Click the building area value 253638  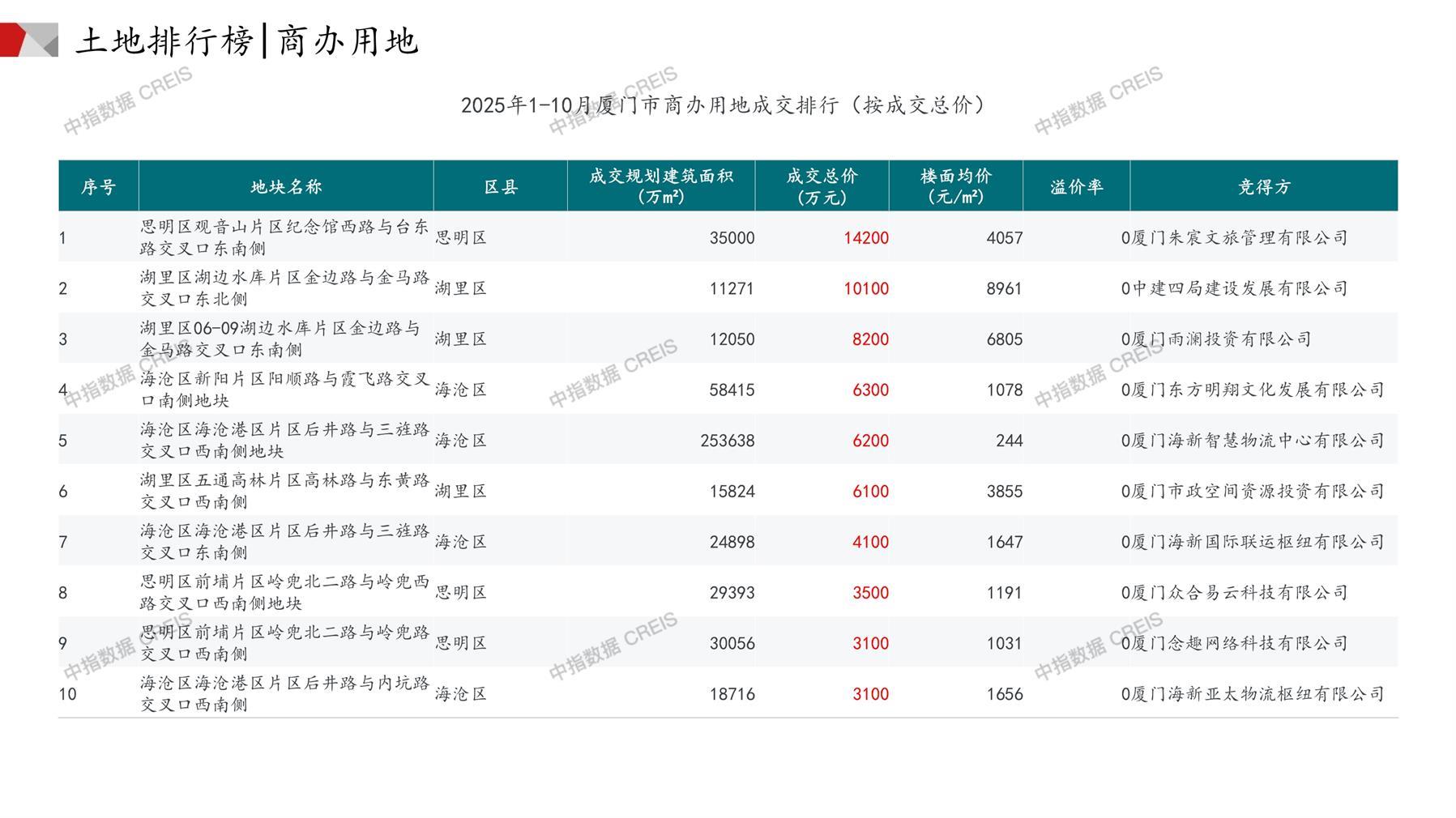tap(727, 441)
